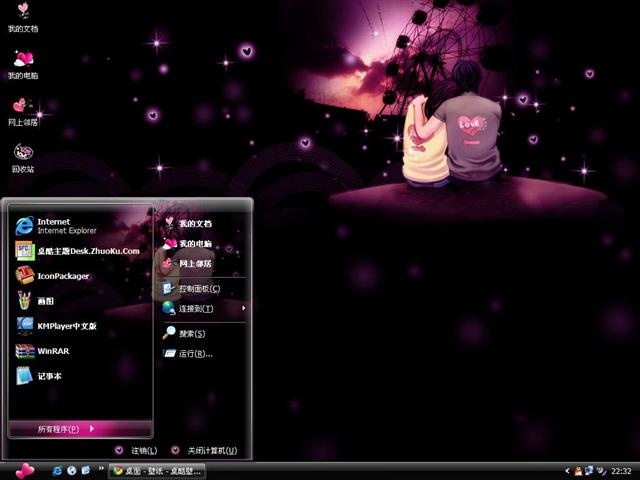Open 桌酷主题Desk.ZhuoKu.Com shortcut

(x=78, y=251)
